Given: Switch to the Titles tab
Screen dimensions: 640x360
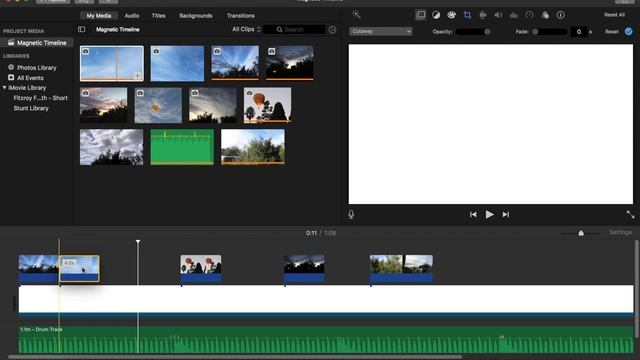Looking at the screenshot, I should 158,16.
